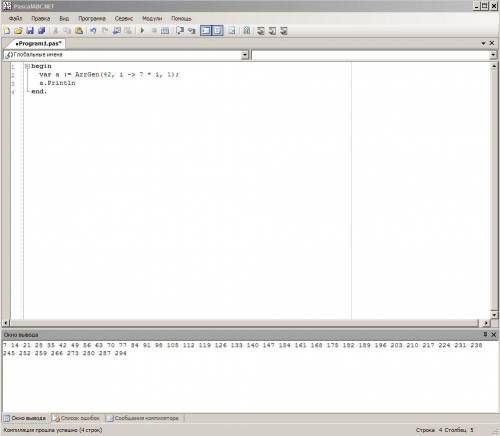Screen dimensions: 500x436
Task: Switch to the Сообщения компилятора tab
Action: pos(143,418)
